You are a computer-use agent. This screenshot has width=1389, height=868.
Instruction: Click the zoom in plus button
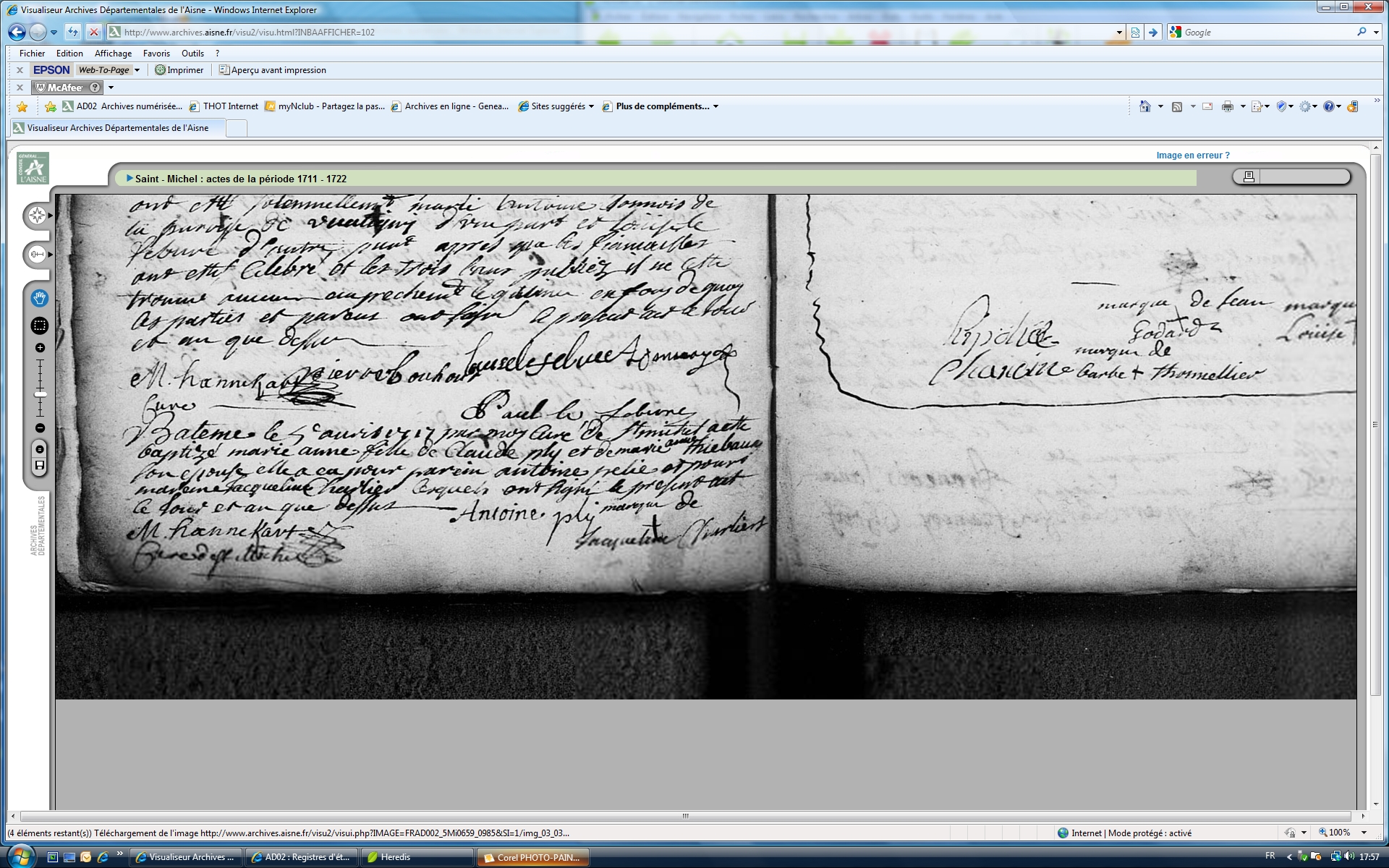click(40, 348)
